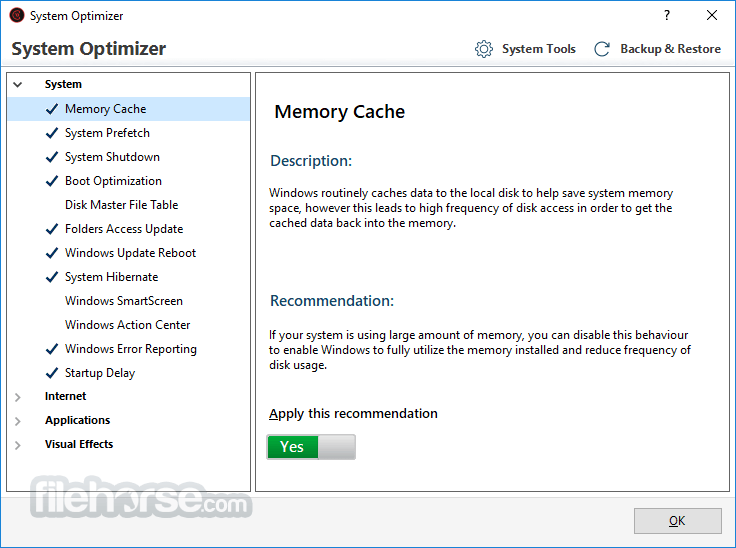Expand the Visual Effects category chevron

(18, 445)
